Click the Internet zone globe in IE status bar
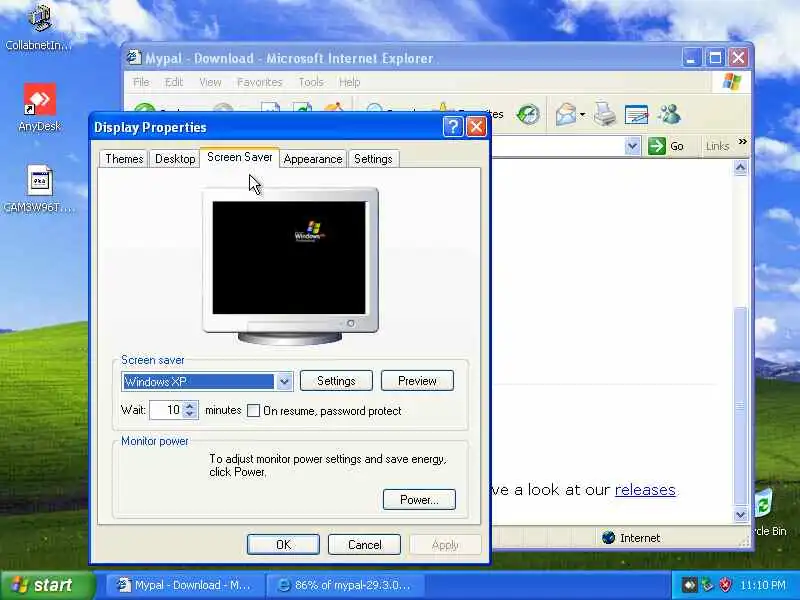The width and height of the screenshot is (800, 600). tap(608, 538)
